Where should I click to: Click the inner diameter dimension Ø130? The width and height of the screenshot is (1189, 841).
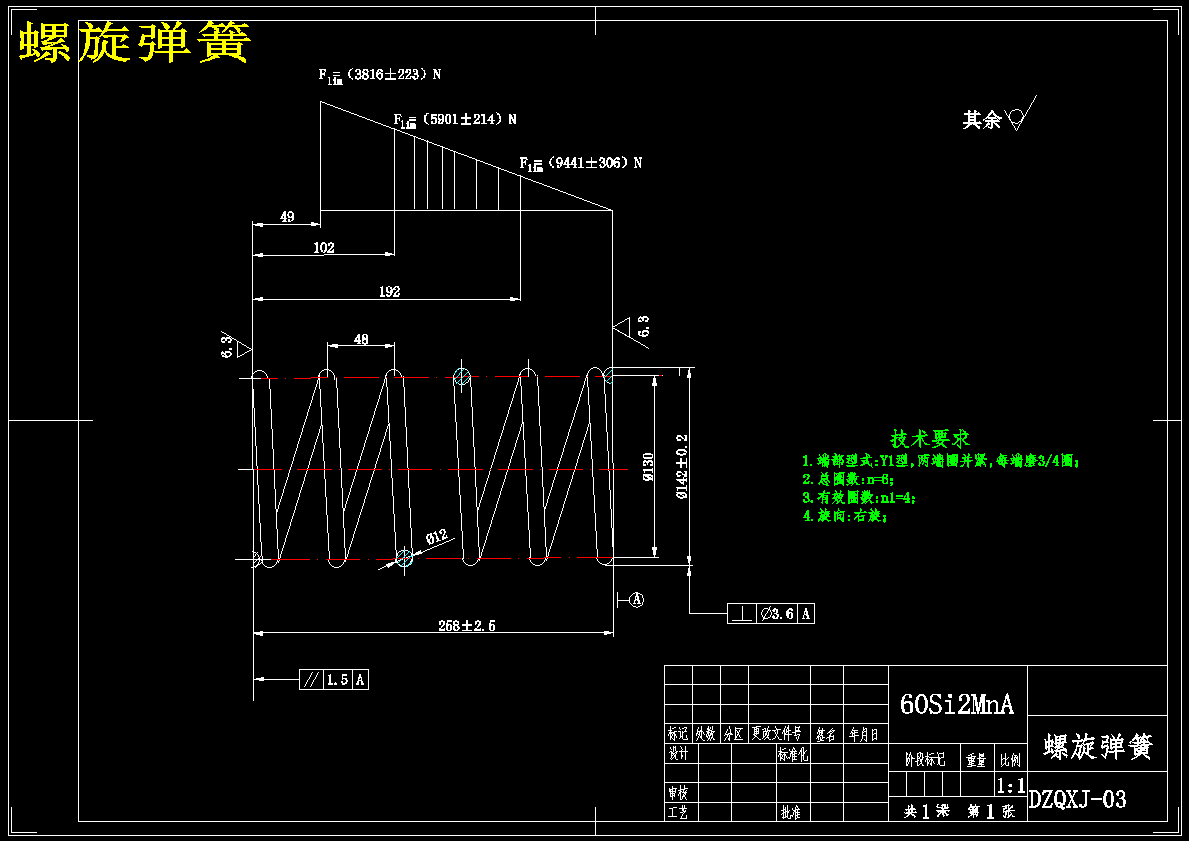pyautogui.click(x=648, y=467)
